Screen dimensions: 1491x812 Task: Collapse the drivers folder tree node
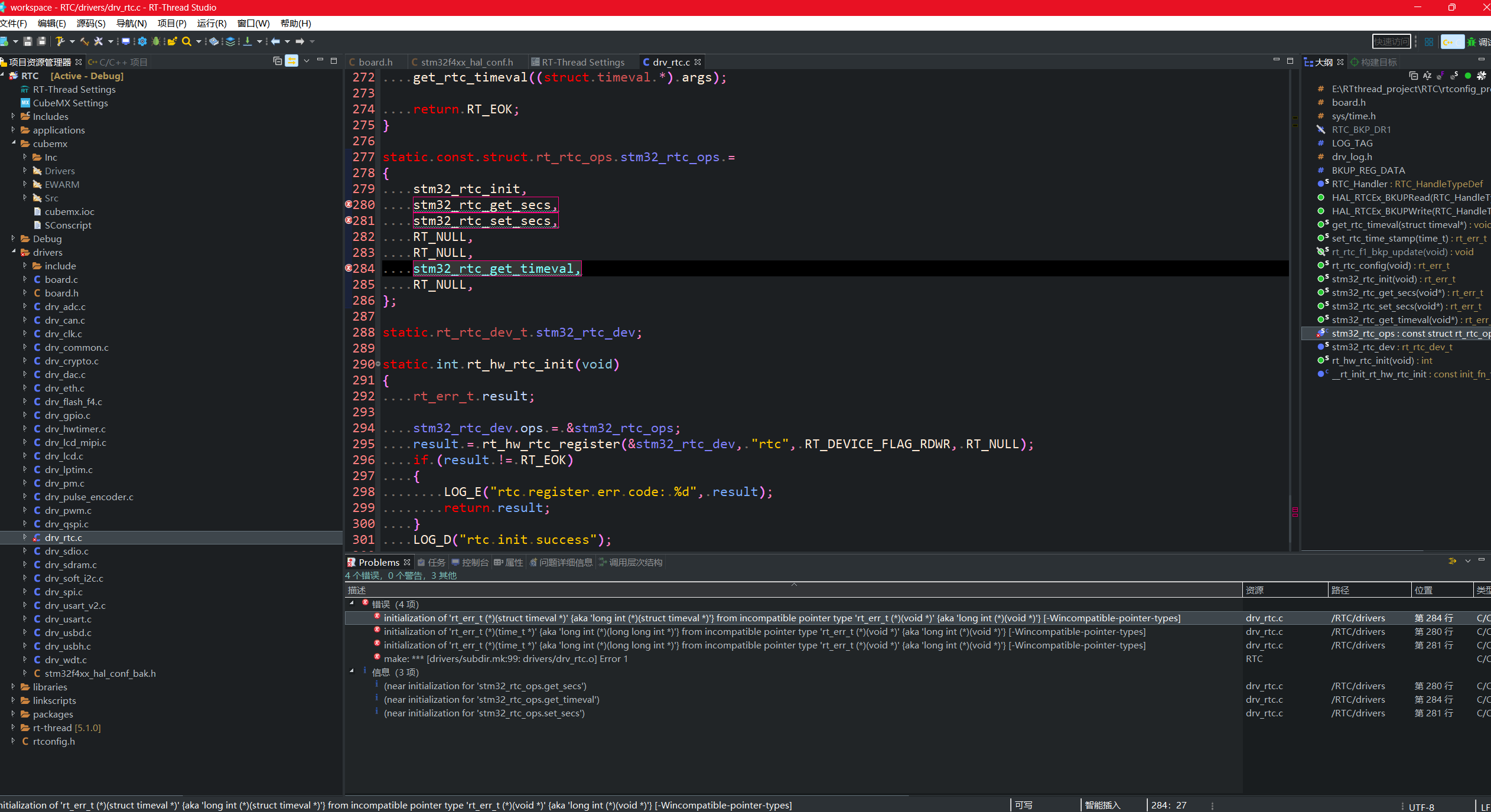tap(13, 252)
